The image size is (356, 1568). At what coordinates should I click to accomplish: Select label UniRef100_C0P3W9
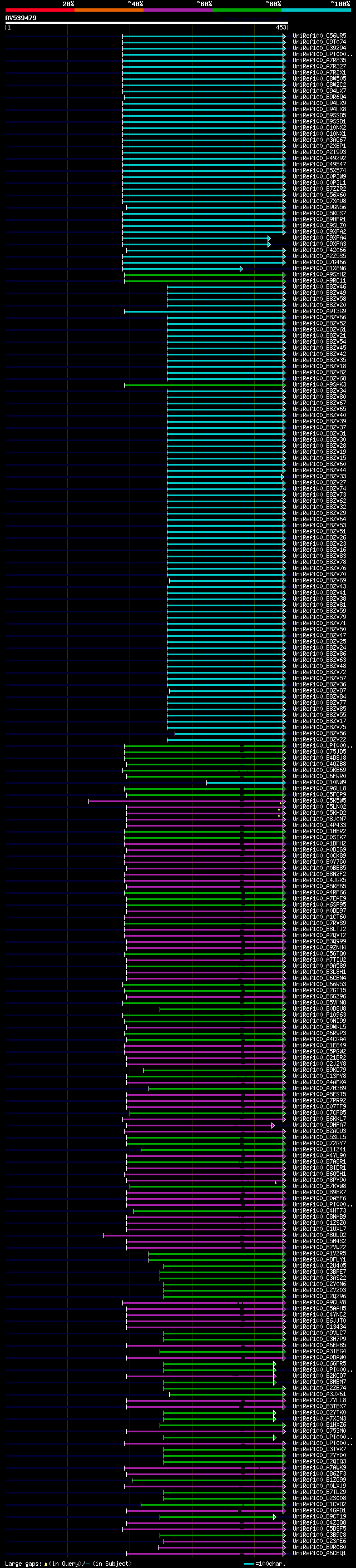(x=319, y=176)
